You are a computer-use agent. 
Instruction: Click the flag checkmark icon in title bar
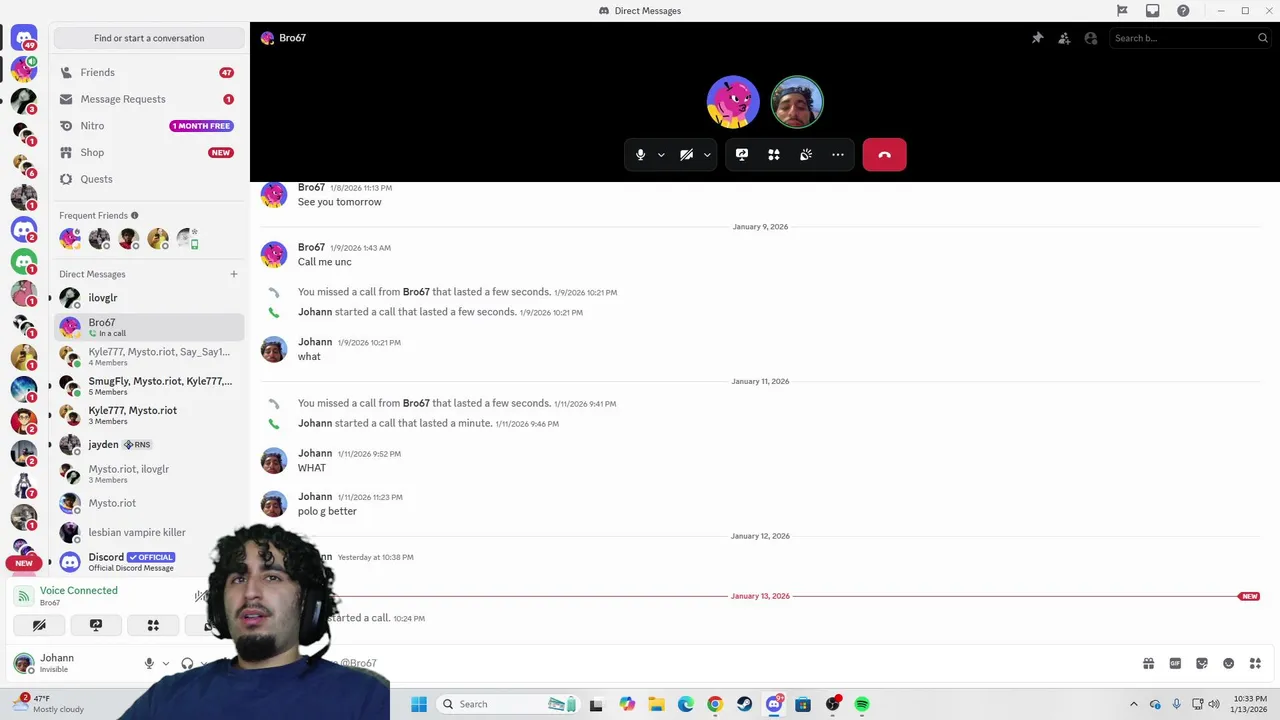(x=1122, y=11)
